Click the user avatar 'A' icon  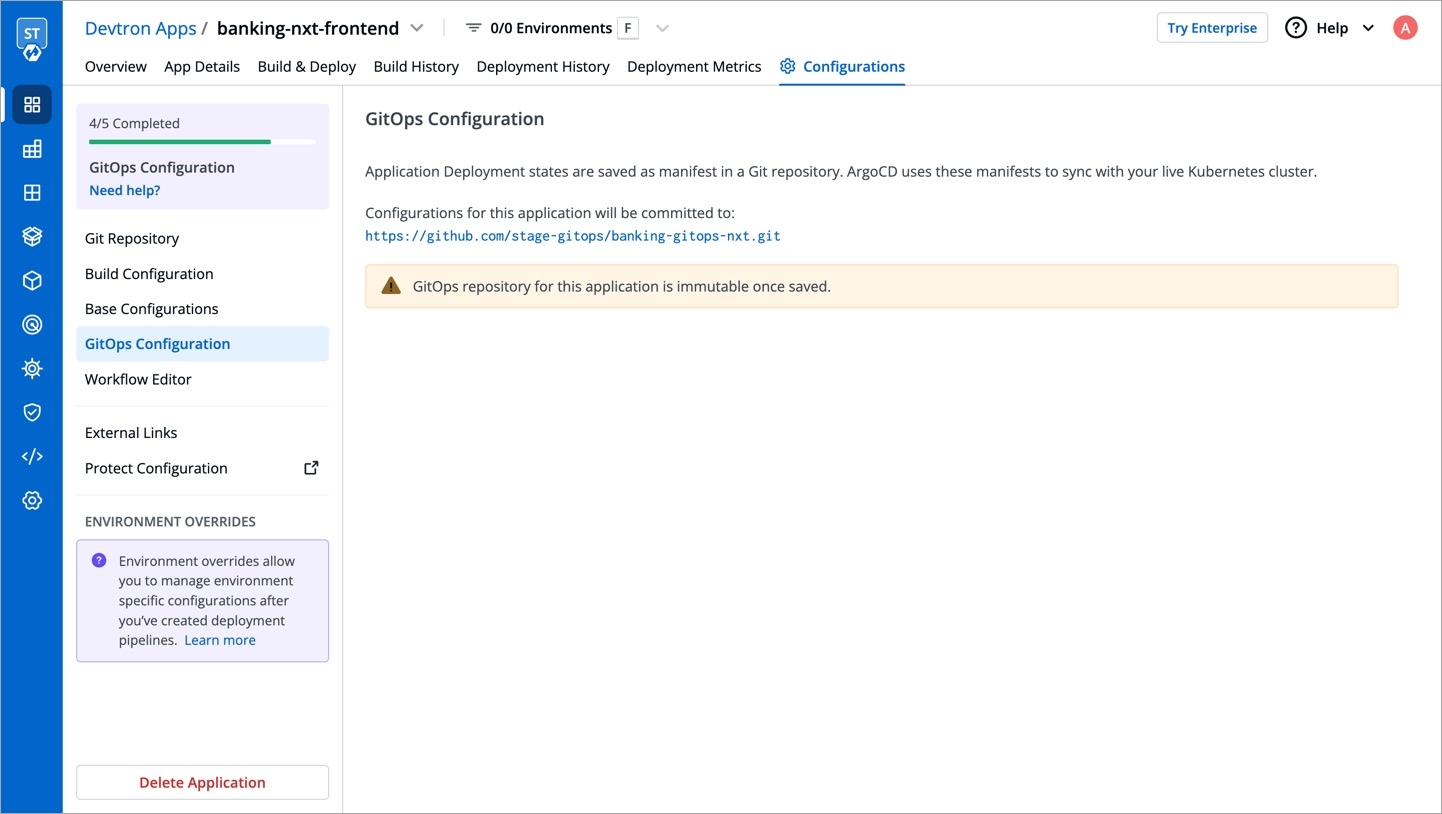[x=1405, y=28]
